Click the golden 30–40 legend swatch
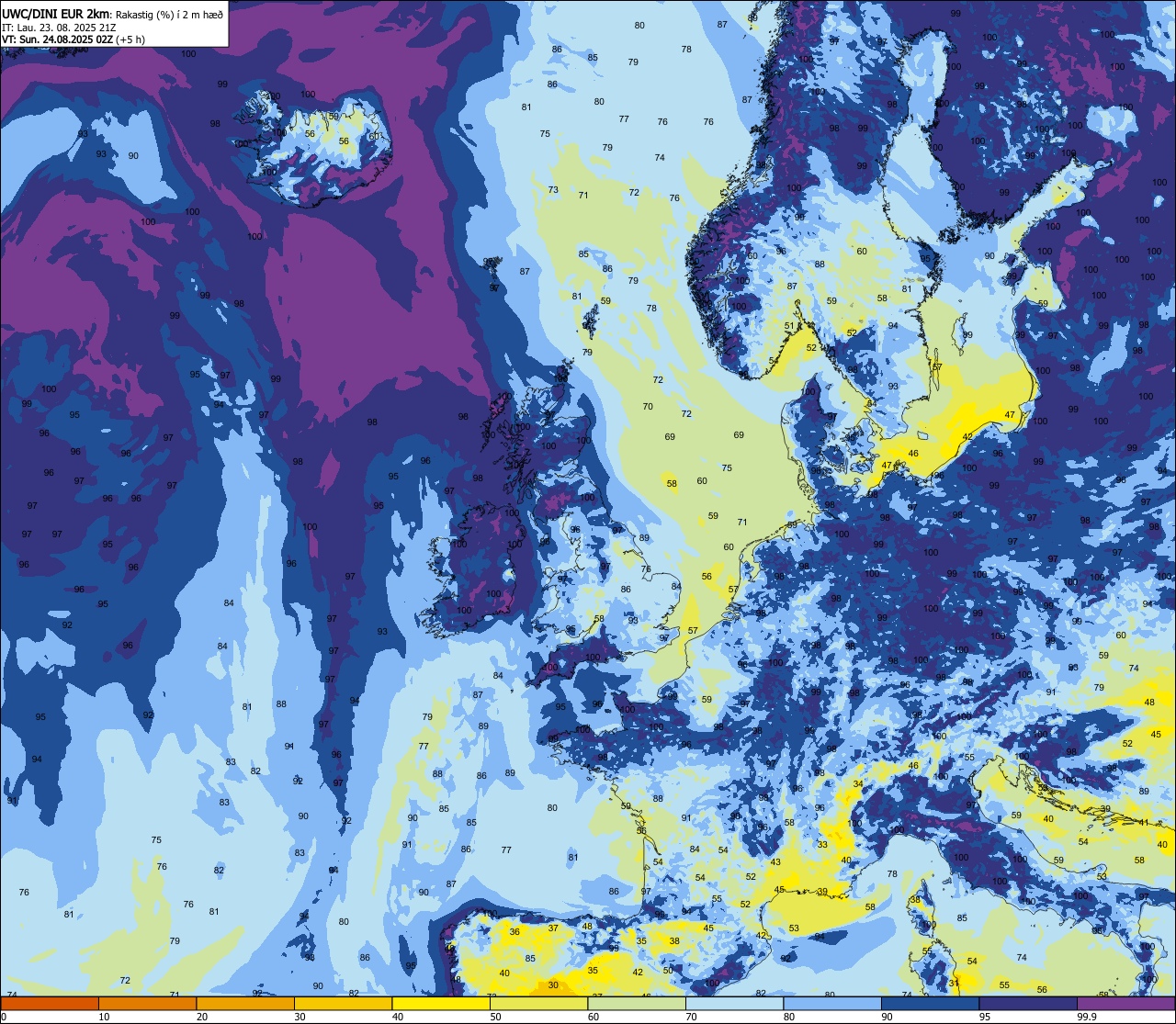This screenshot has height=1024, width=1176. pos(343,1004)
